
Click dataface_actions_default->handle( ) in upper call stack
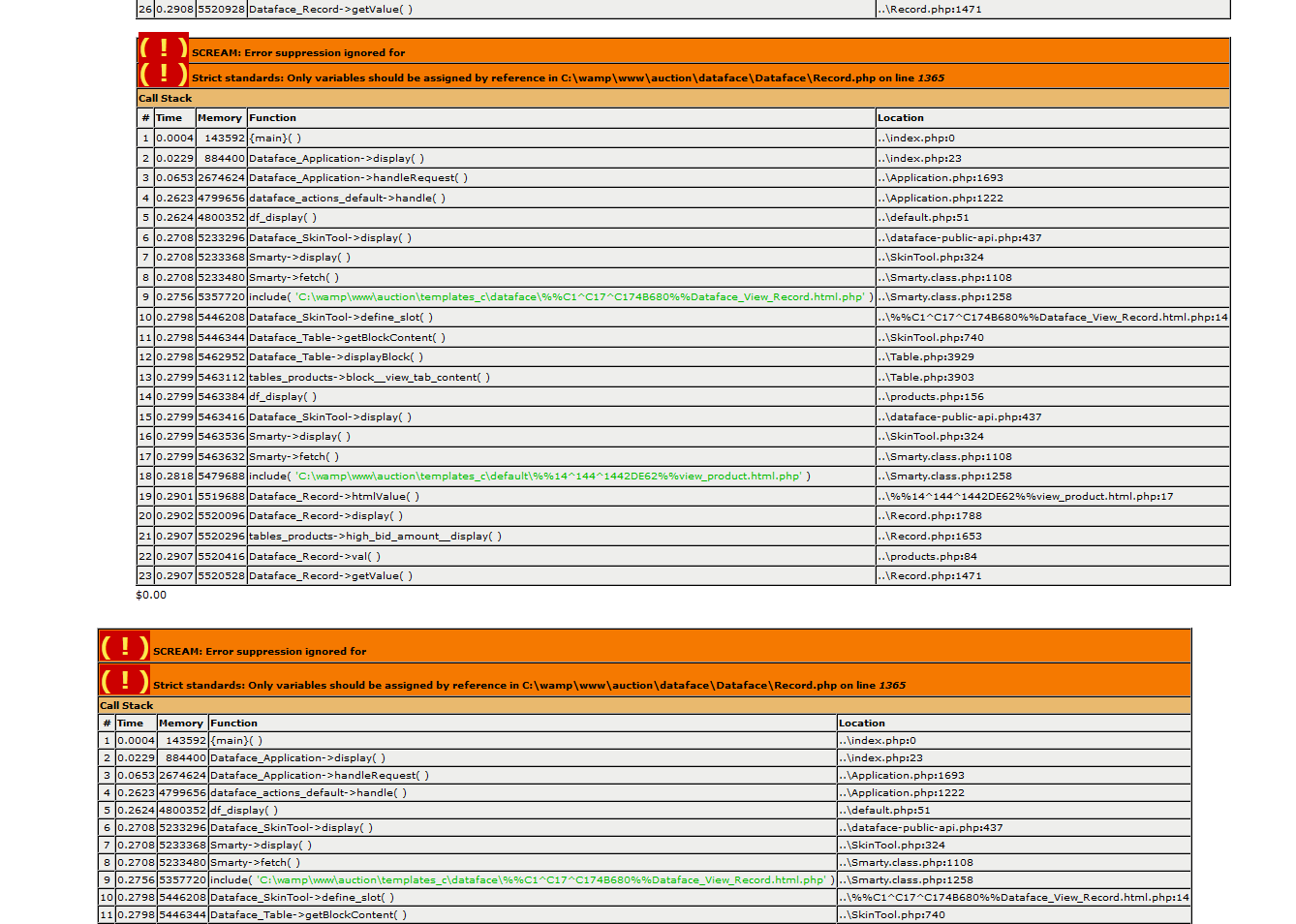click(348, 199)
